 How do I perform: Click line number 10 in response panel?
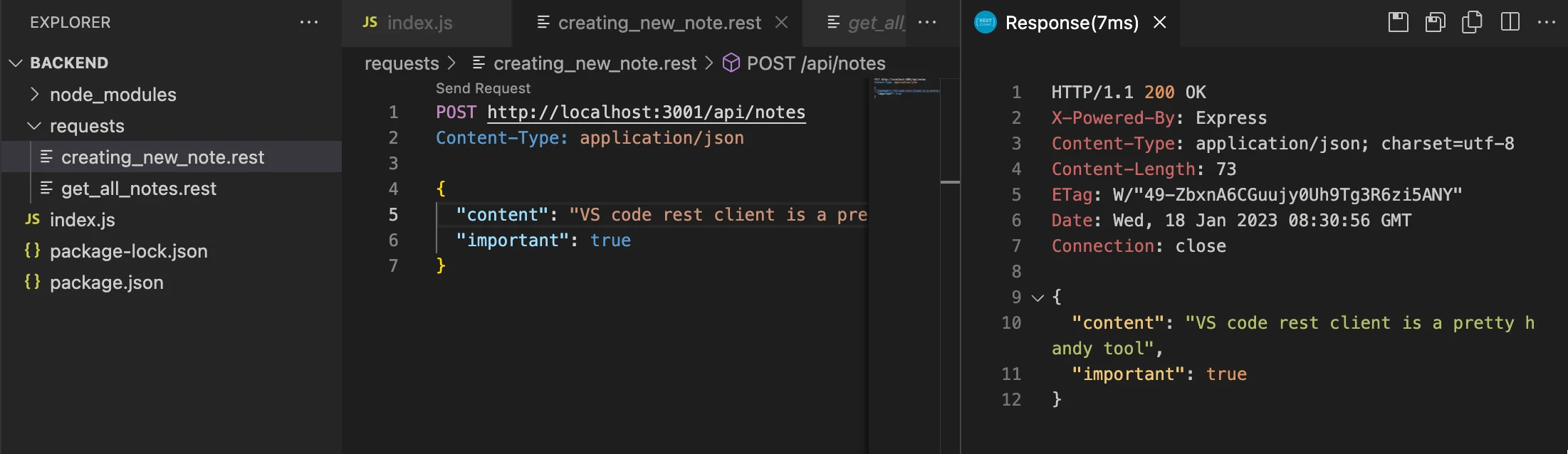[1011, 323]
